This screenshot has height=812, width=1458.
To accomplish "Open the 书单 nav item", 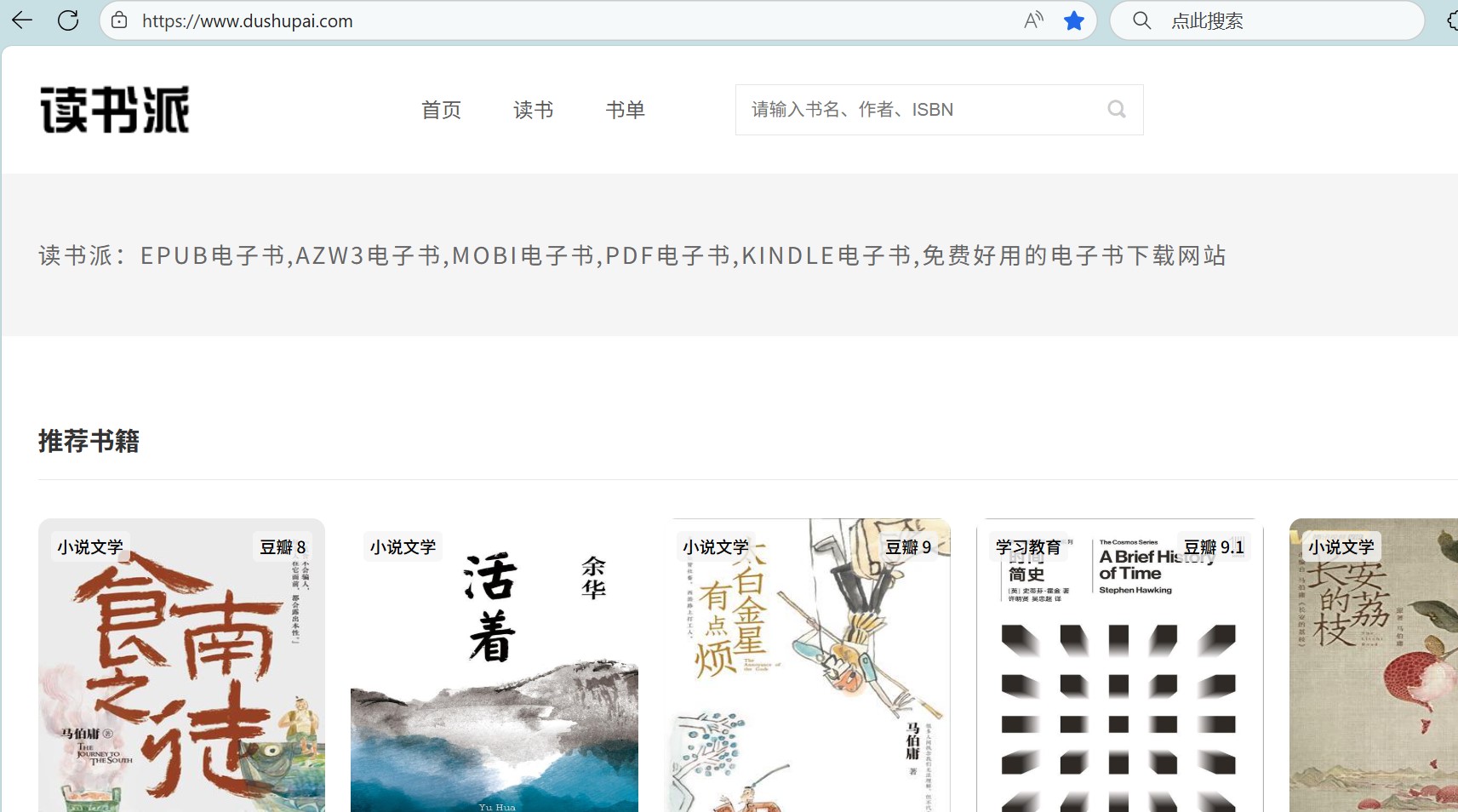I will (x=625, y=110).
